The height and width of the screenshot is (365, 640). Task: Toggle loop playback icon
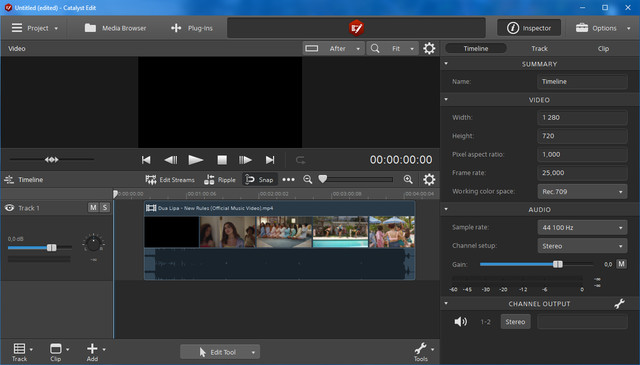[x=300, y=160]
